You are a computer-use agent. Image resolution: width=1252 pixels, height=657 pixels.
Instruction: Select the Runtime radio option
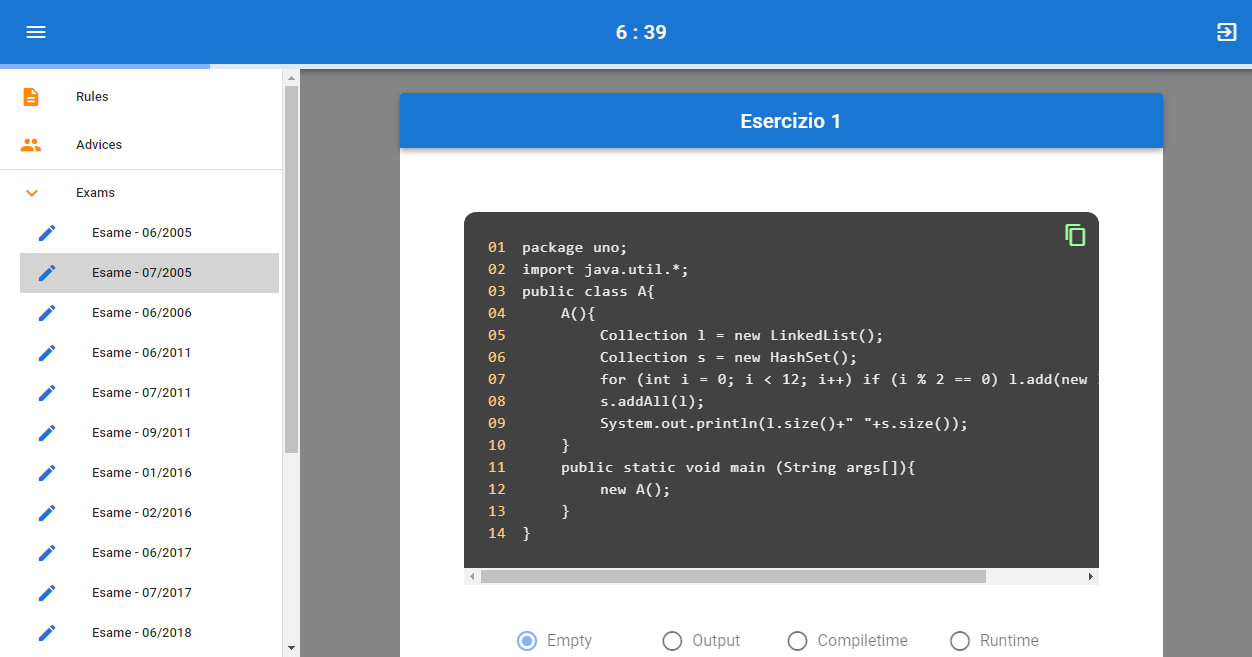pos(960,641)
